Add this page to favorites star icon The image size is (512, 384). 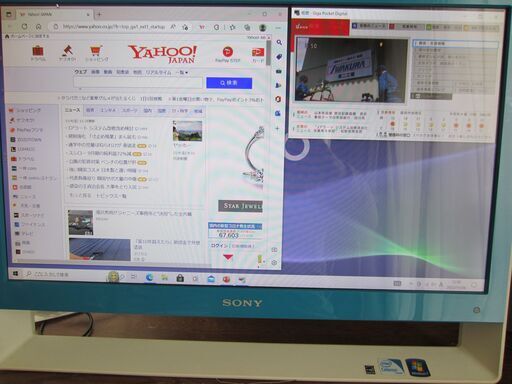185,27
